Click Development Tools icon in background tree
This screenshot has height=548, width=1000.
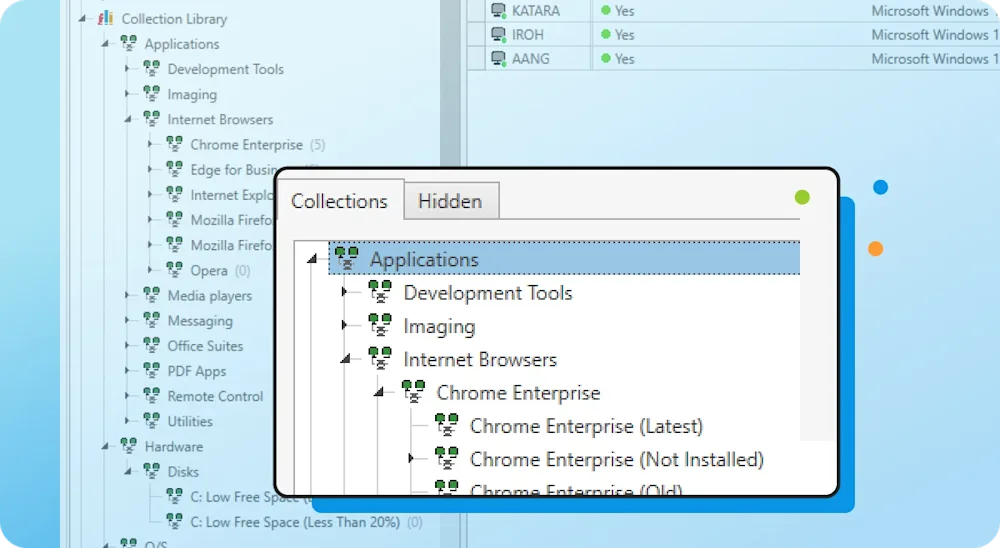152,68
